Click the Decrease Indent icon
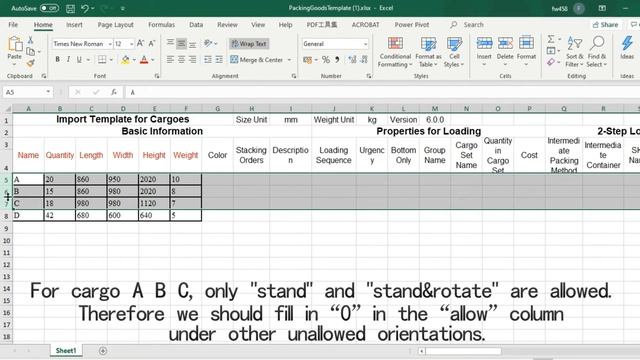Image resolution: width=640 pixels, height=360 pixels. 208,60
